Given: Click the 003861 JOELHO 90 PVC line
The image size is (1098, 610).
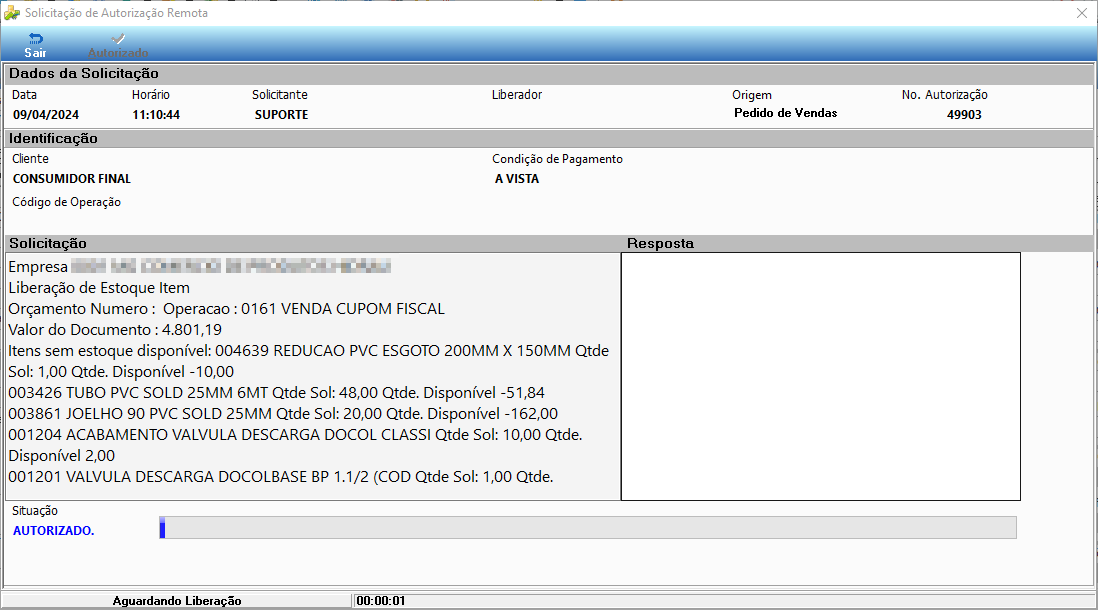Looking at the screenshot, I should pos(283,414).
